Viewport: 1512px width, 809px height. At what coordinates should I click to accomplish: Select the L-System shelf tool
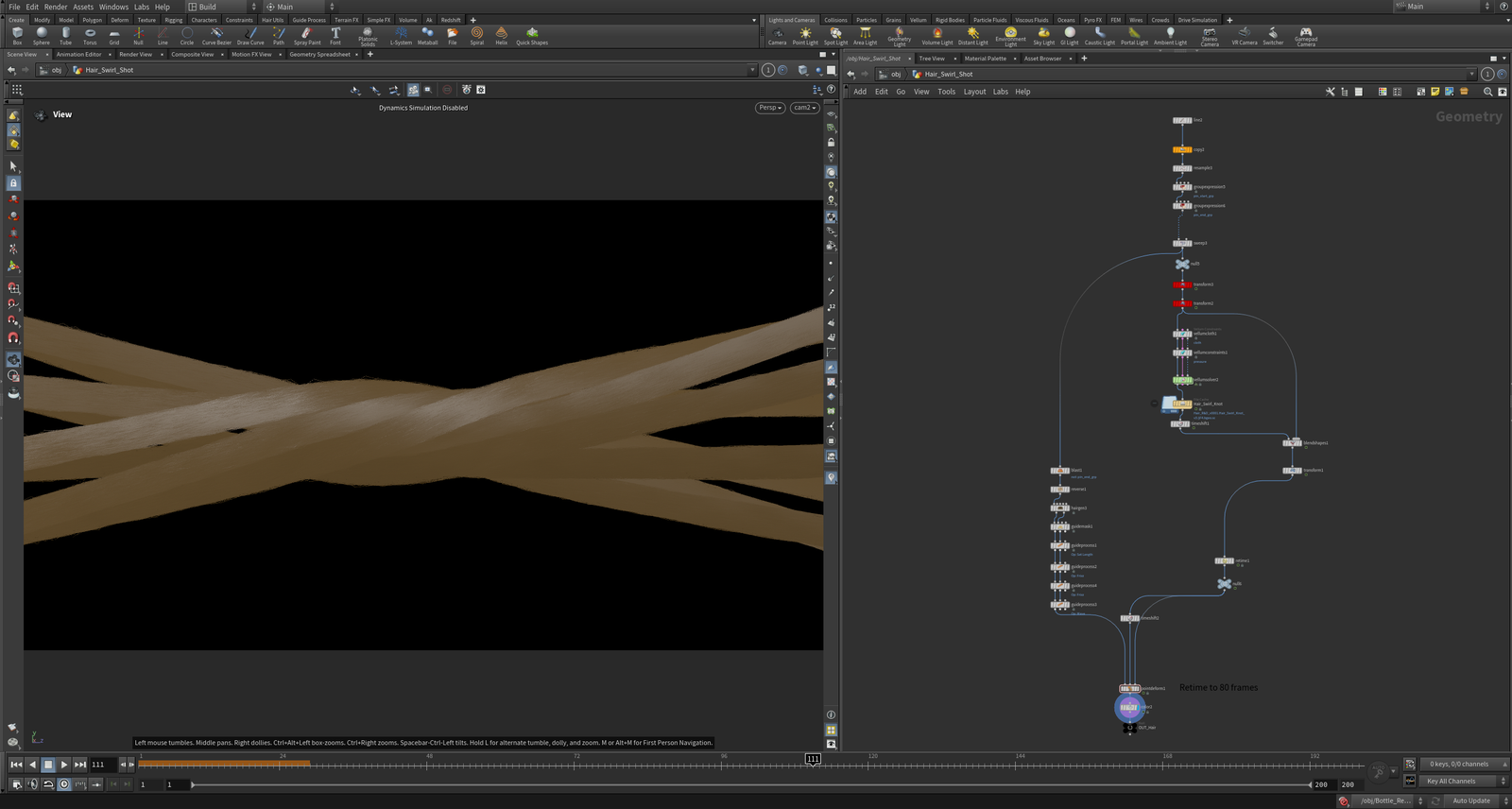pos(401,36)
